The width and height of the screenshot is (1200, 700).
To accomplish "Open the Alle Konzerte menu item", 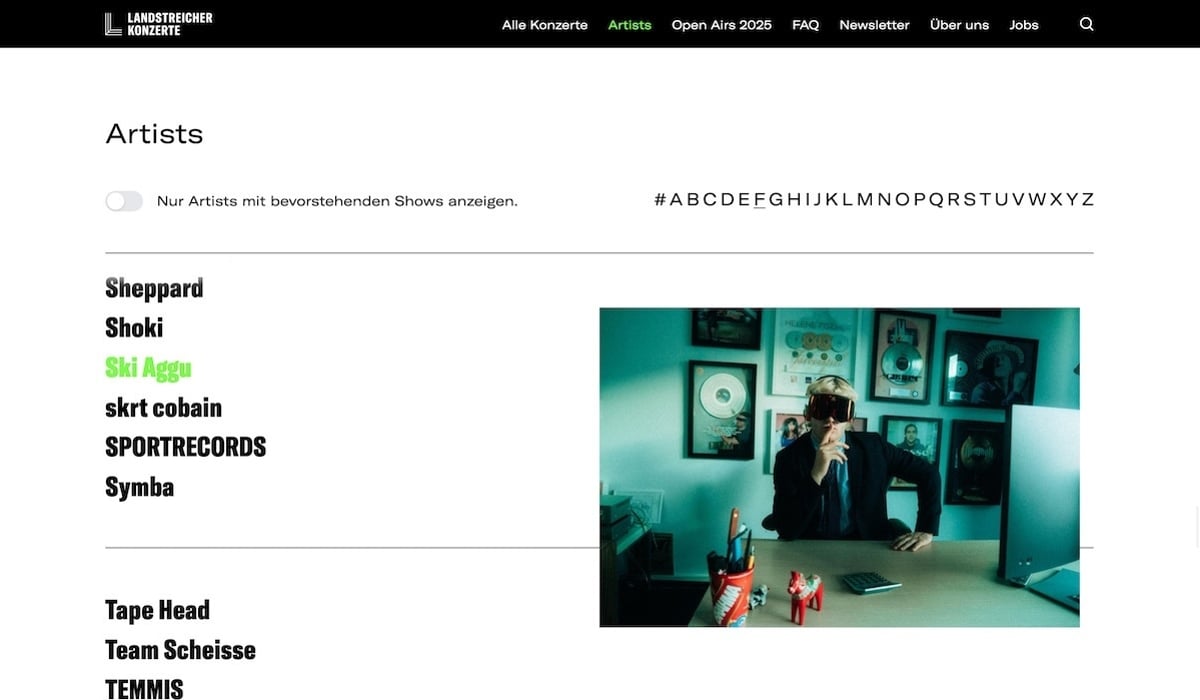I will (545, 25).
